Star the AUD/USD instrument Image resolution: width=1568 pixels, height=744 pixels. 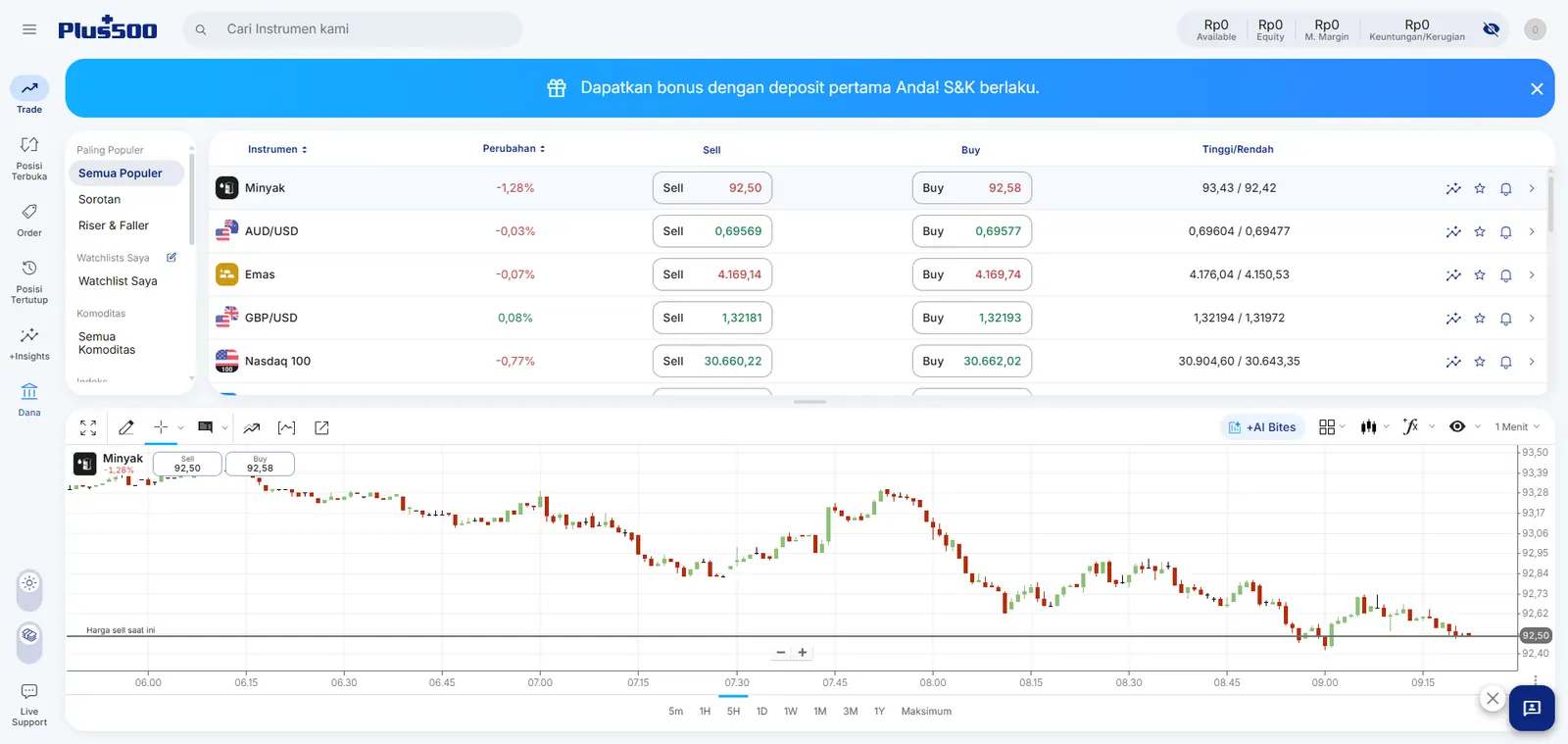click(1480, 232)
